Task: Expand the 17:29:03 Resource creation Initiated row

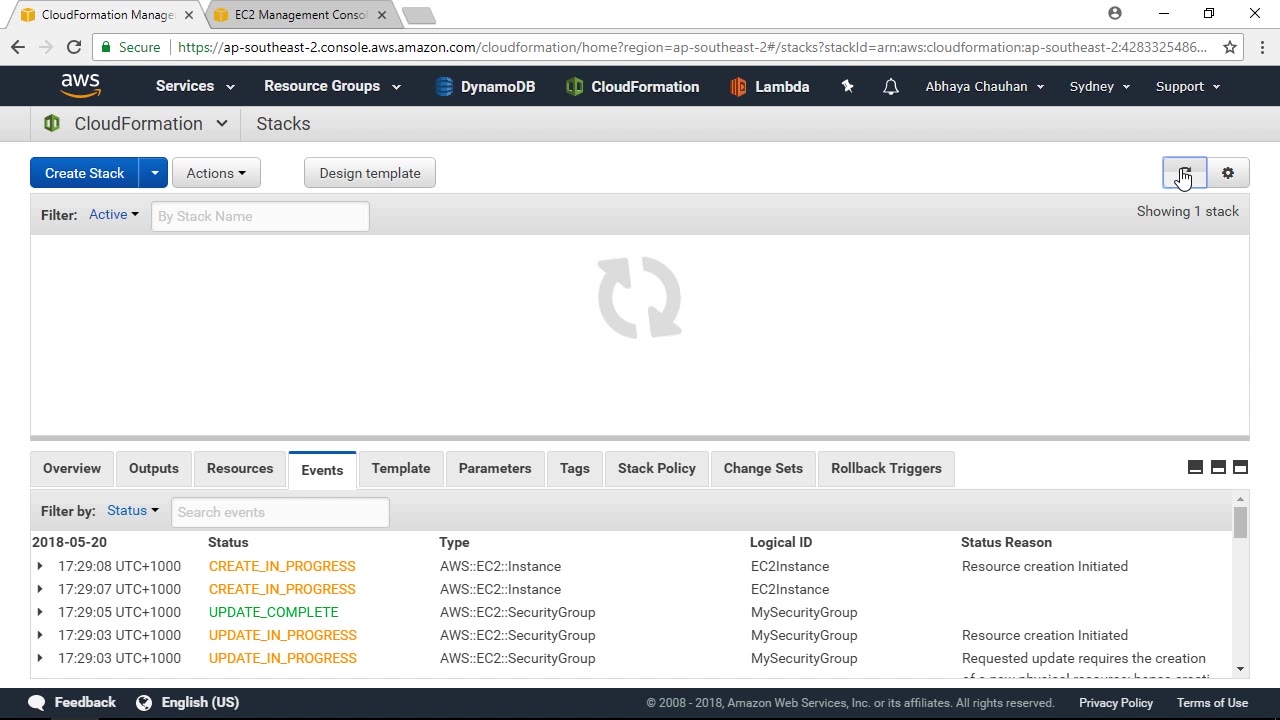Action: pyautogui.click(x=40, y=635)
